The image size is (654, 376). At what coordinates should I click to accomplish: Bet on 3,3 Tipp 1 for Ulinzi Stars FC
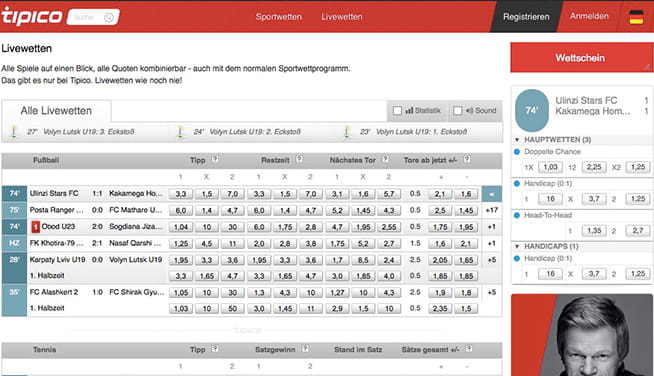pyautogui.click(x=181, y=194)
